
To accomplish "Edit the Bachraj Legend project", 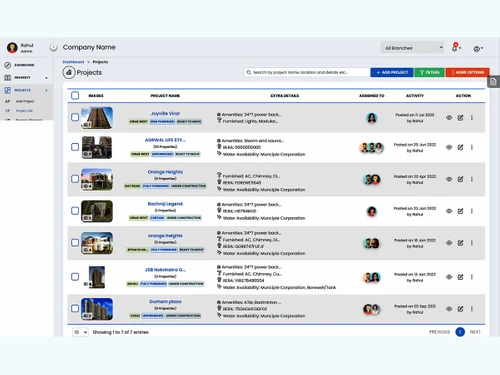I will point(460,211).
